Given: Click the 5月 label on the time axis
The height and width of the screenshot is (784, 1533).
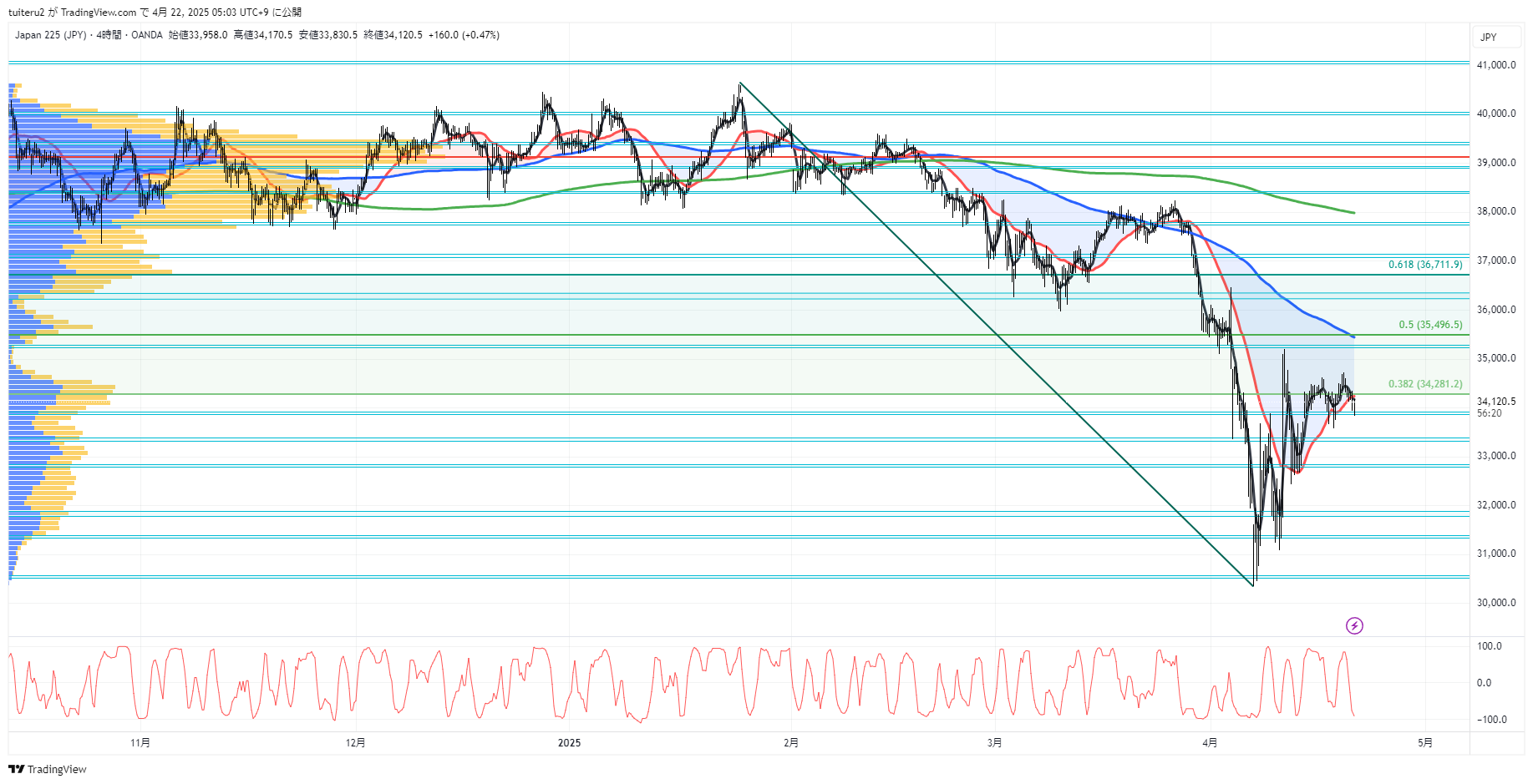Looking at the screenshot, I should coord(1425,742).
